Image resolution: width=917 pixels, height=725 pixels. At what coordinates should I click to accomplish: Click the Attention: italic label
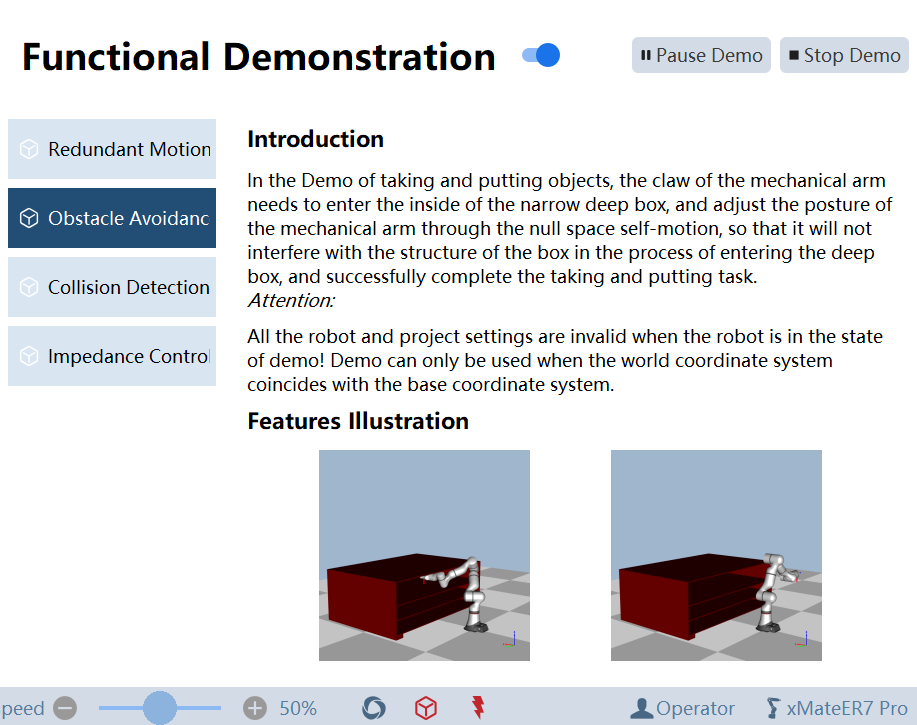coord(291,301)
